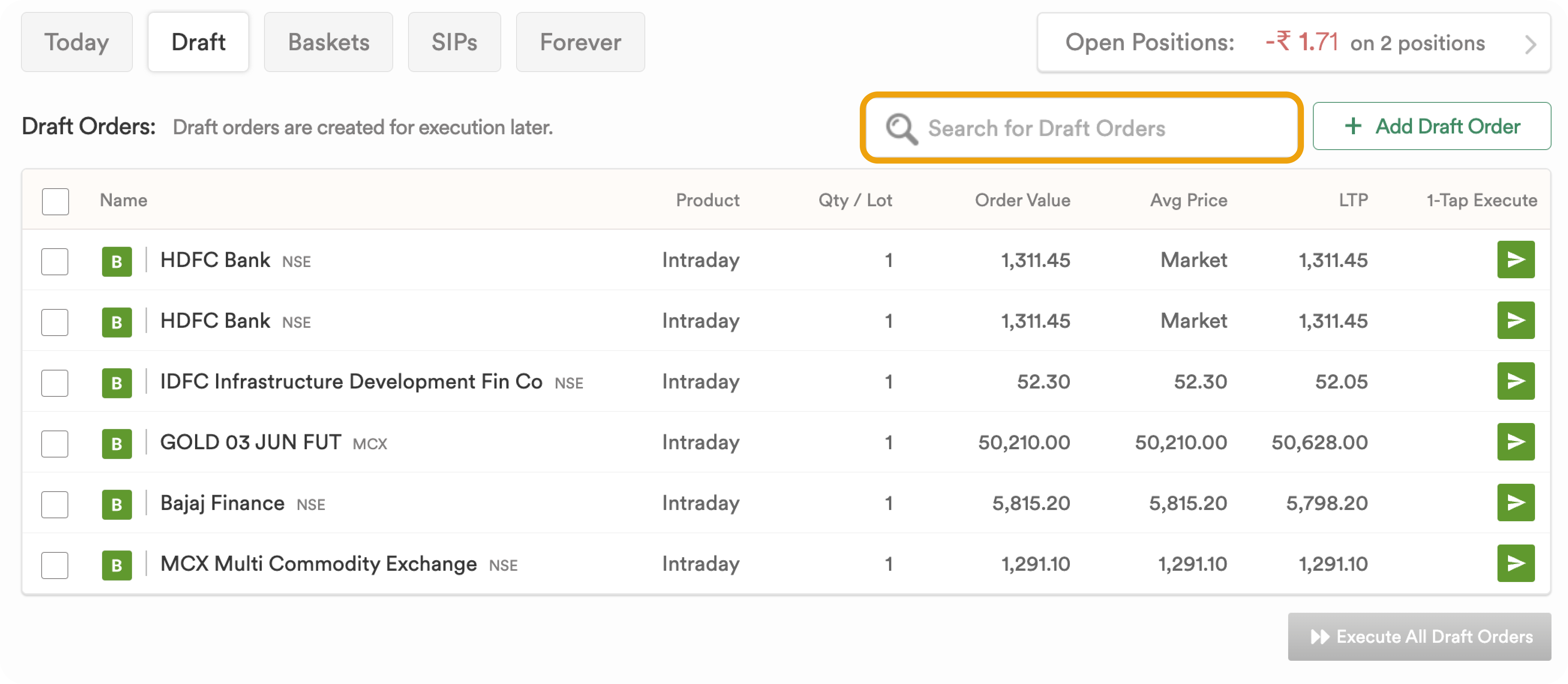1568x684 pixels.
Task: Switch to the Forever tab
Action: click(x=581, y=42)
